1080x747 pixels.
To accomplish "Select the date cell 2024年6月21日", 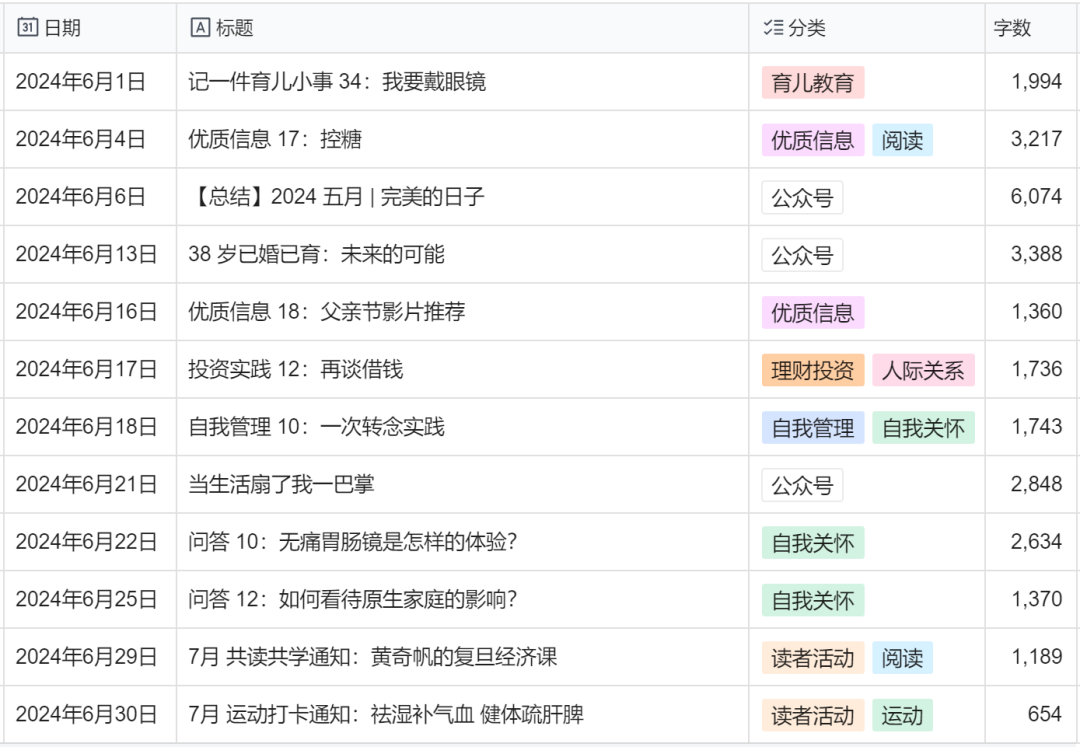I will (x=90, y=484).
